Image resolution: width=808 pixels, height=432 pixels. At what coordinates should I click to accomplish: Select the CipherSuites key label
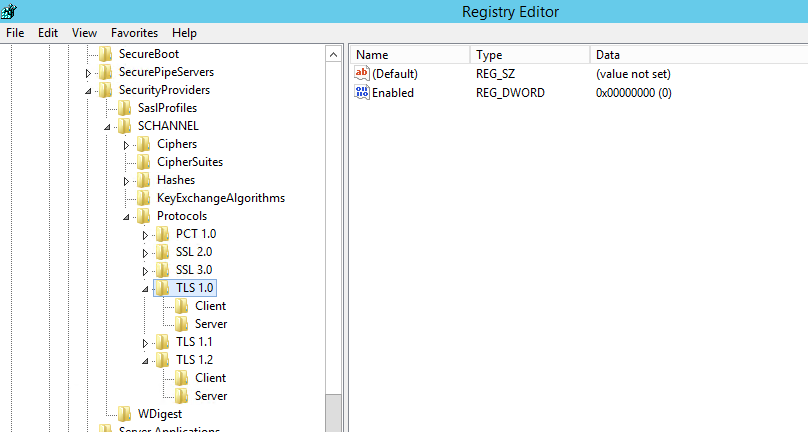tap(190, 162)
